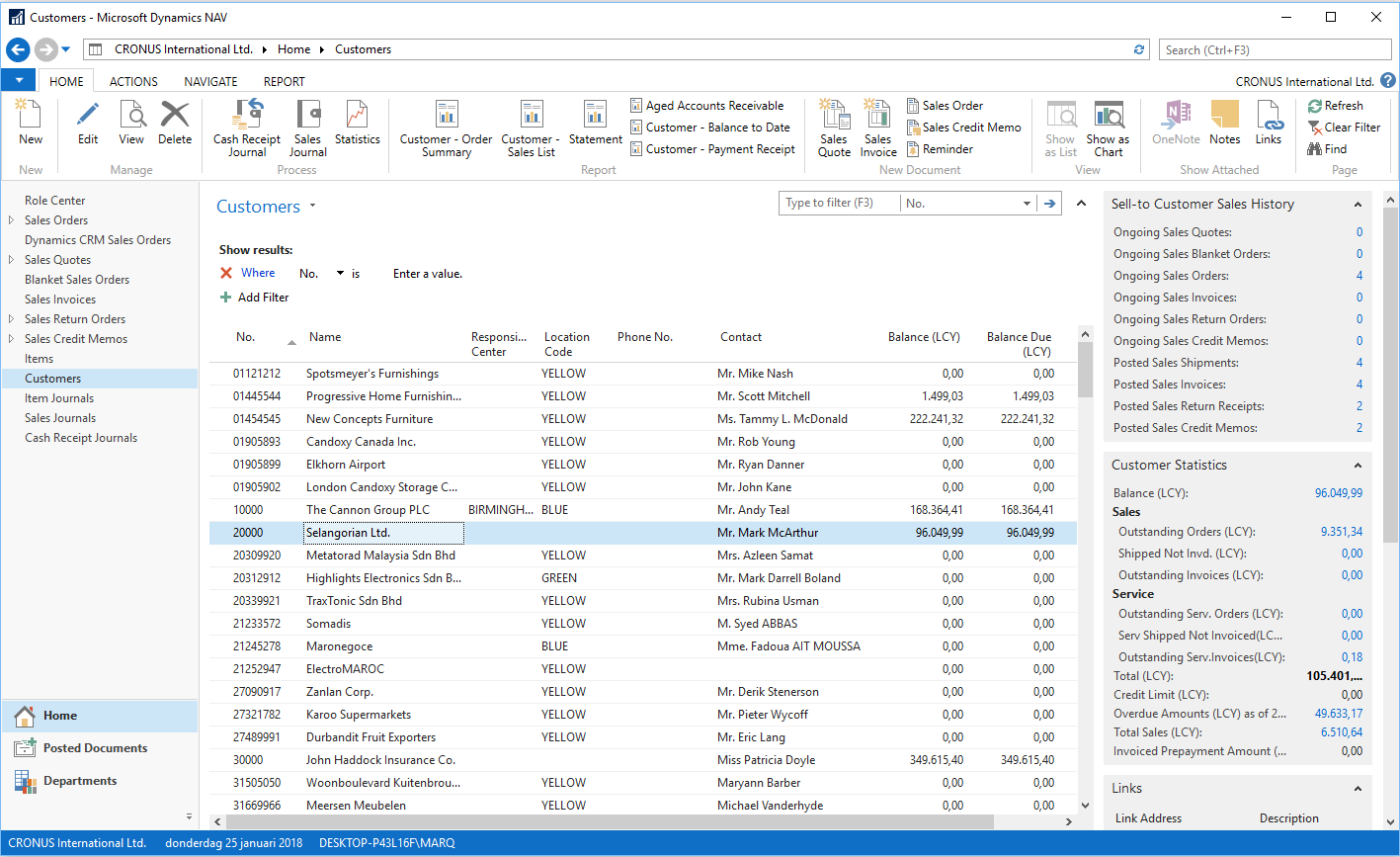Select The Cannon Group PLC row
This screenshot has height=857, width=1400.
click(642, 510)
